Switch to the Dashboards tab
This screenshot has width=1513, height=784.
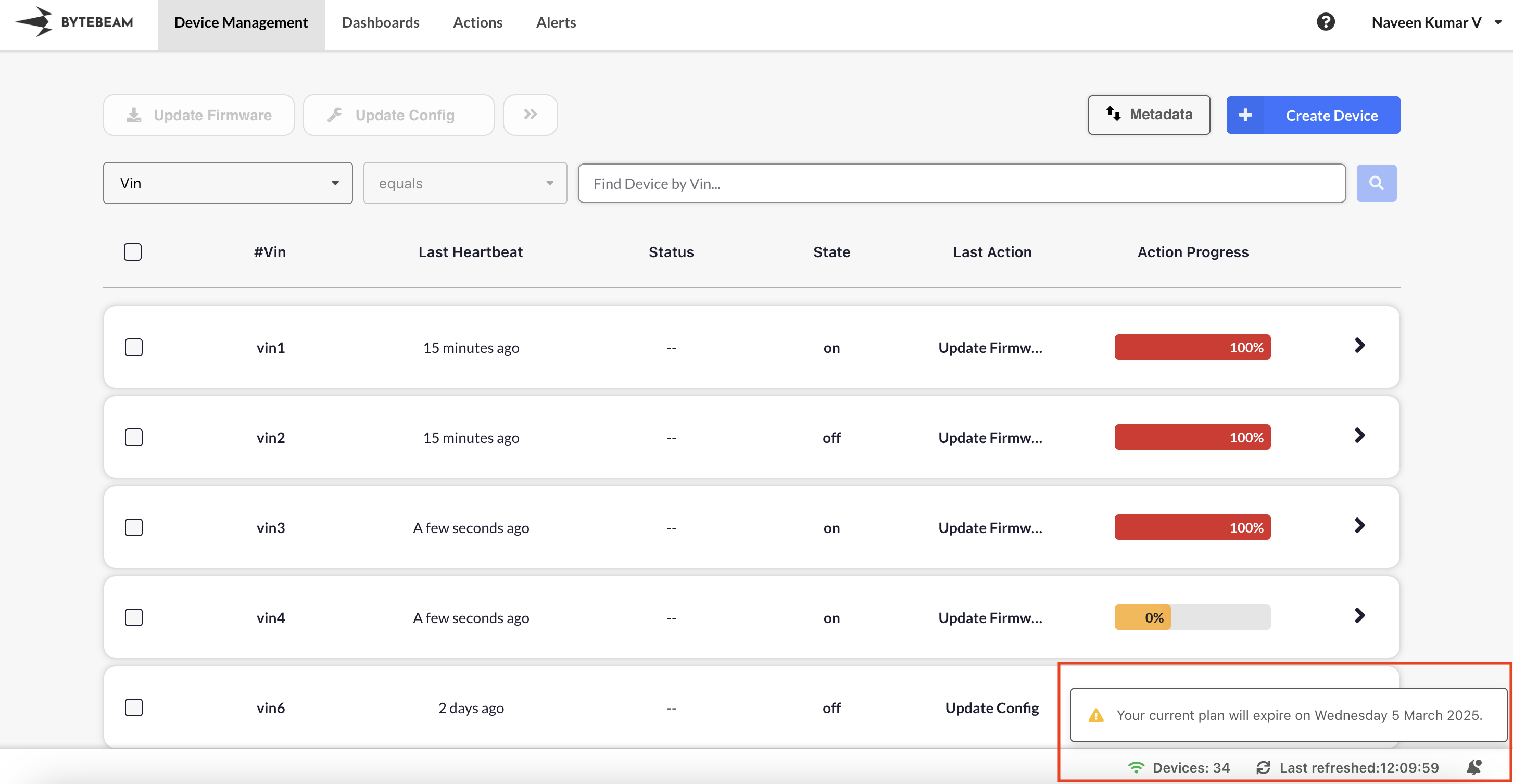tap(380, 22)
